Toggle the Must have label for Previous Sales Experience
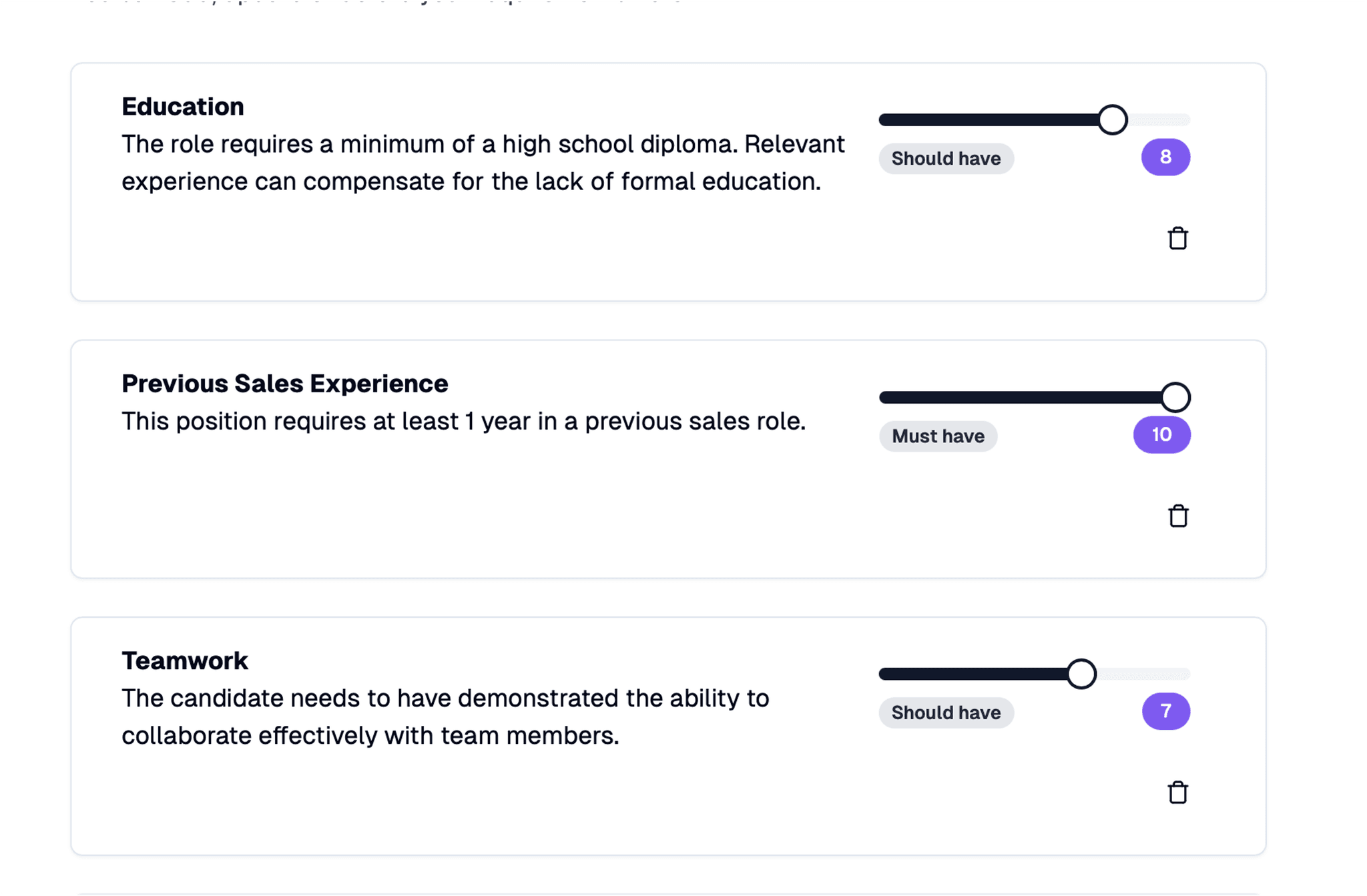The width and height of the screenshot is (1367, 896). click(938, 436)
